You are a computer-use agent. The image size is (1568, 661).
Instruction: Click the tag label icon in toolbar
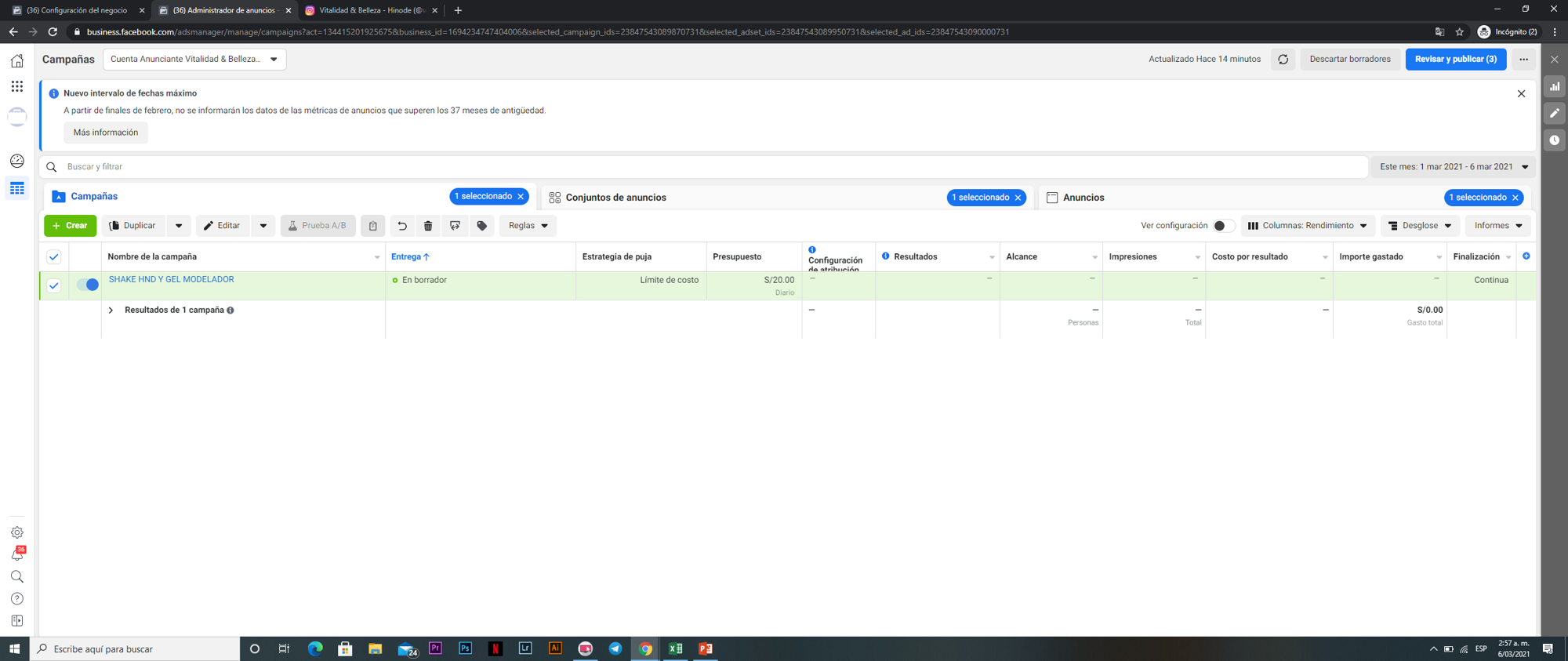point(482,226)
